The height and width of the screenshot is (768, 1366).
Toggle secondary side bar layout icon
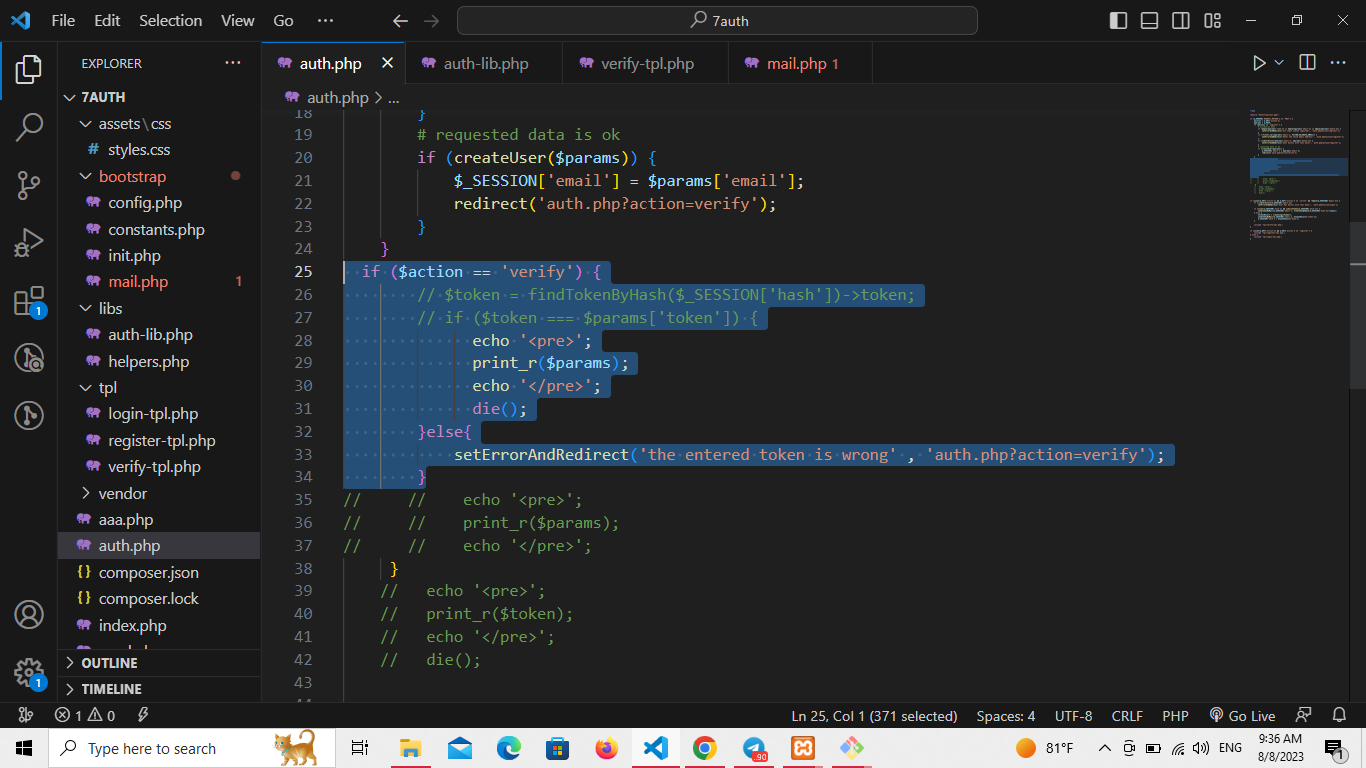coord(1181,20)
